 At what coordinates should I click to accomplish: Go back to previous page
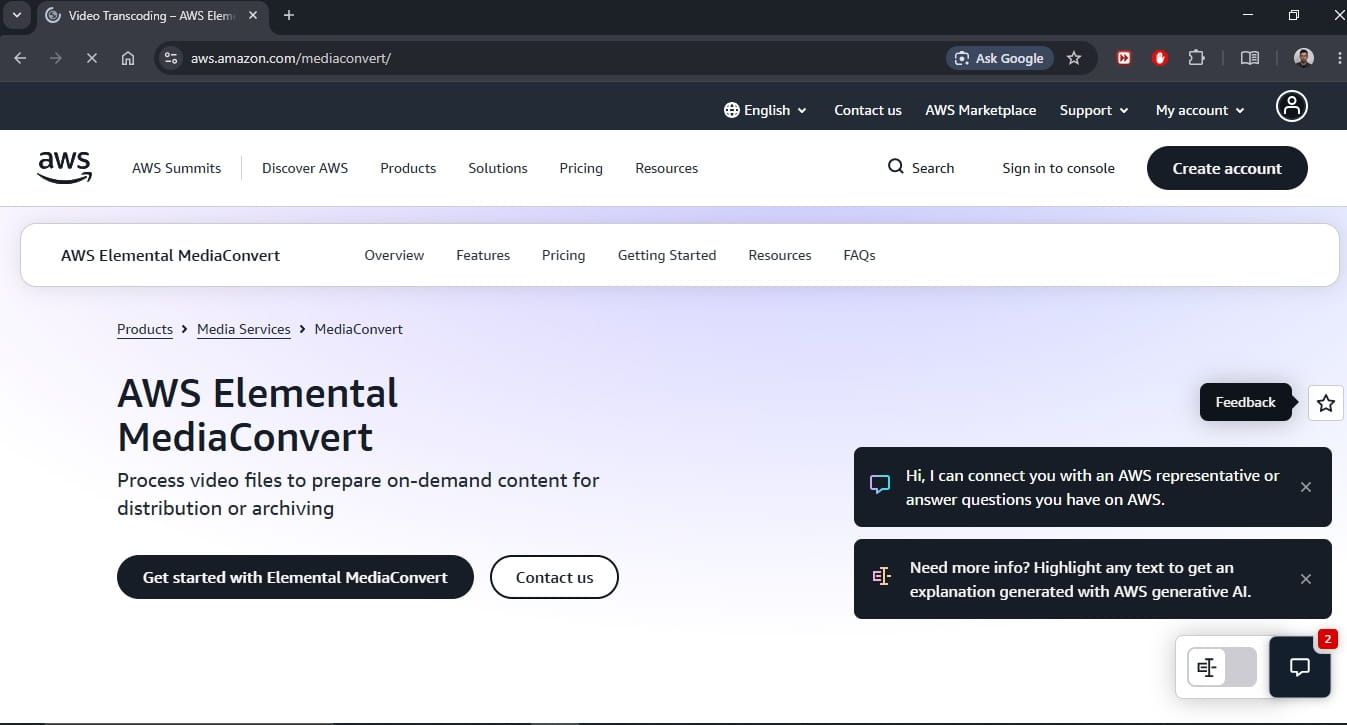(20, 58)
